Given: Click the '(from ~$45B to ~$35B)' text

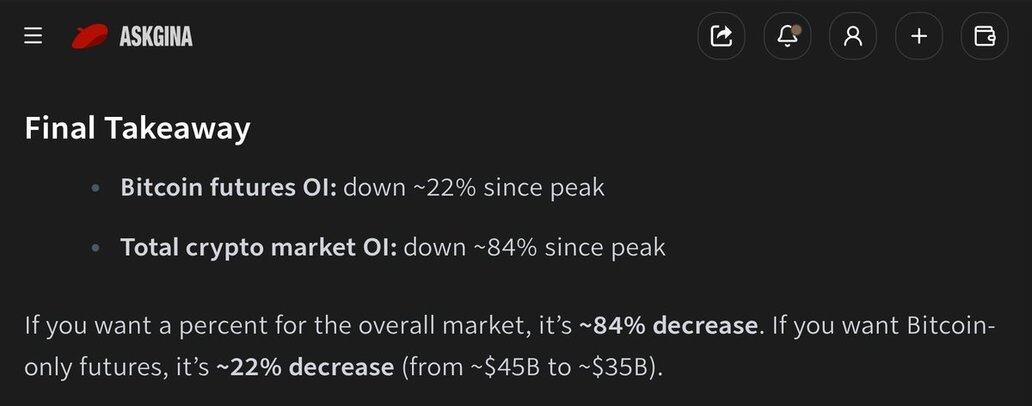Looking at the screenshot, I should [x=532, y=367].
